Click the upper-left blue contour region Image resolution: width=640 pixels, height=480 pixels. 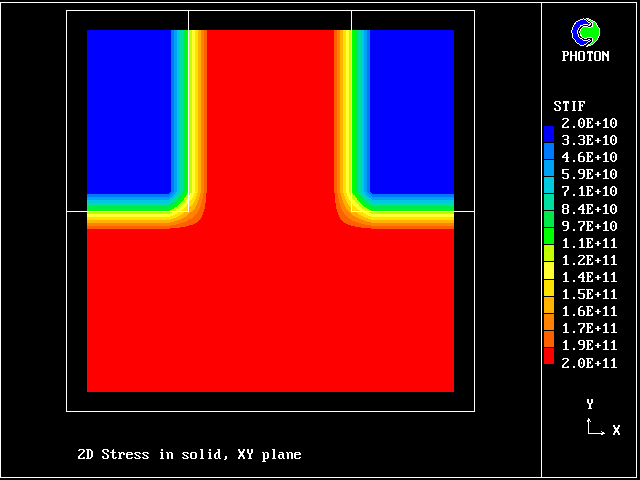tap(128, 110)
